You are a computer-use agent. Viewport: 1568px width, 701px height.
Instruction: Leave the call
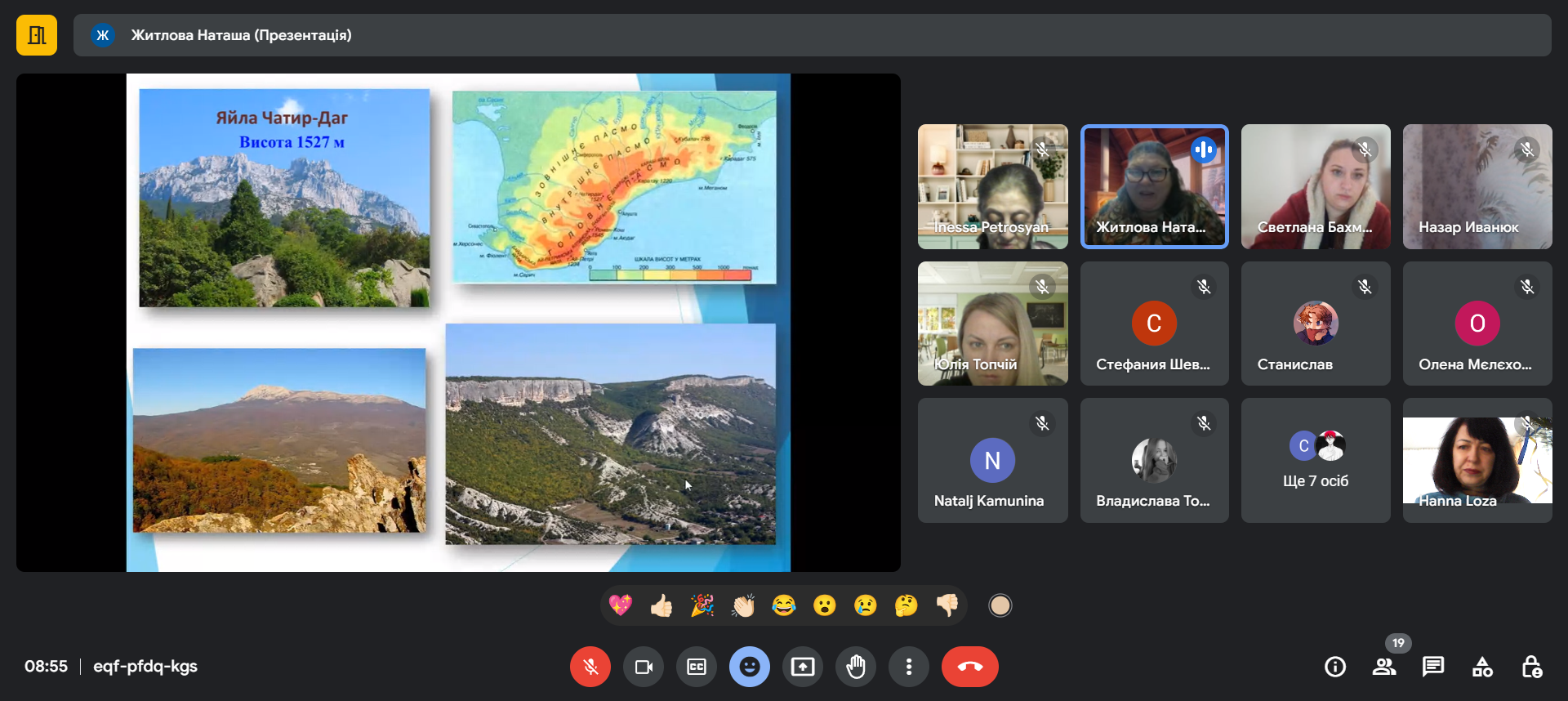pyautogui.click(x=969, y=667)
